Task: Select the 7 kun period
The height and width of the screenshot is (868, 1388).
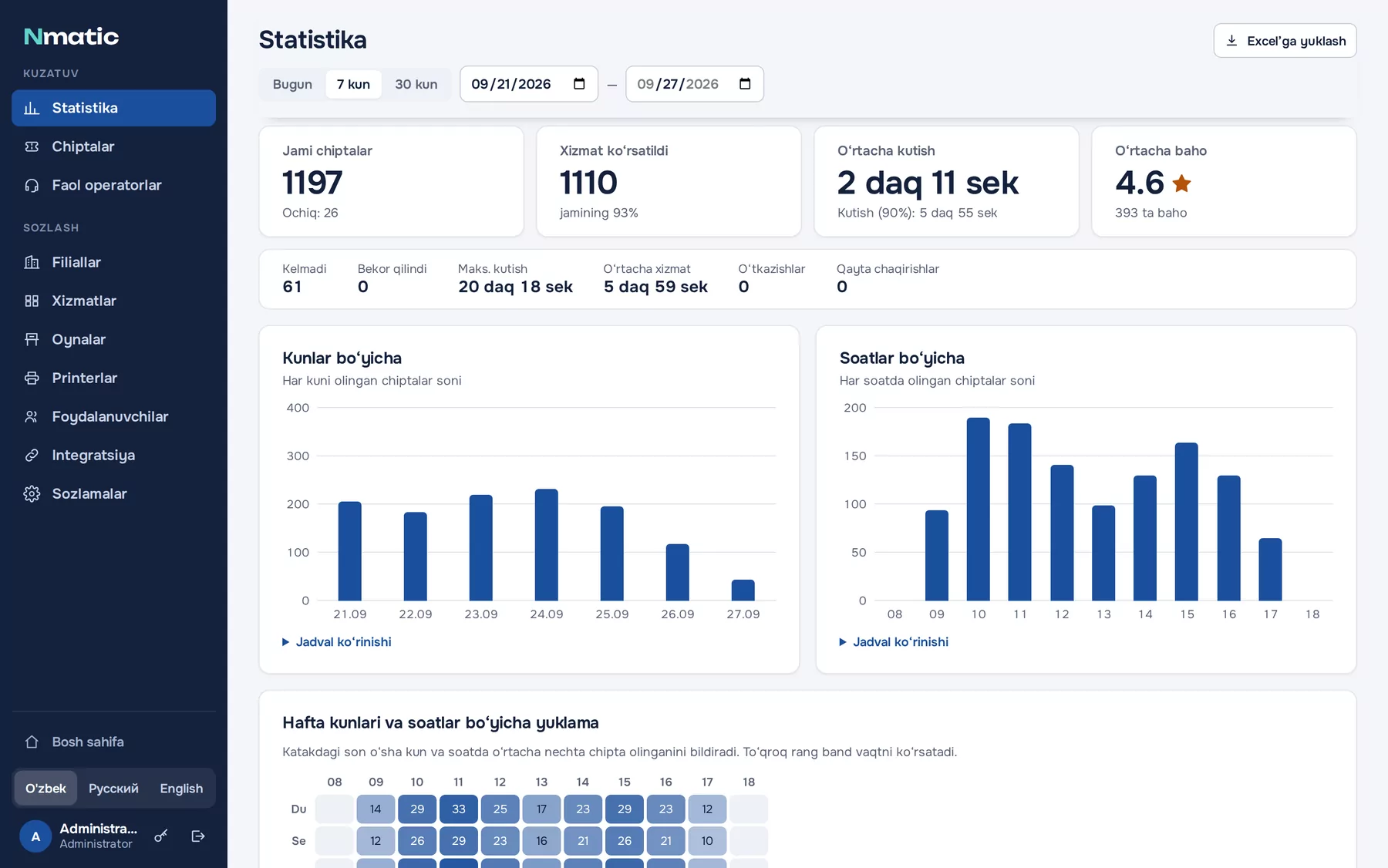Action: coord(353,84)
